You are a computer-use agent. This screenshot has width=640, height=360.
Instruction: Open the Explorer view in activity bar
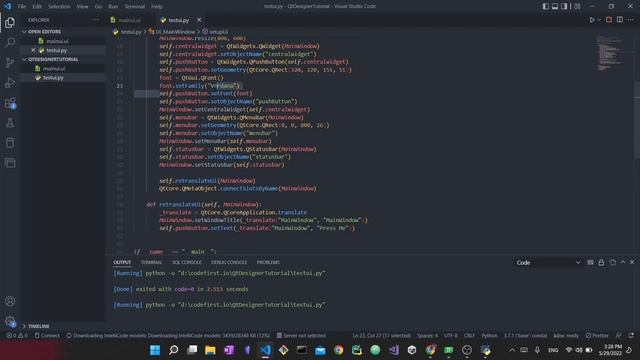pyautogui.click(x=10, y=22)
